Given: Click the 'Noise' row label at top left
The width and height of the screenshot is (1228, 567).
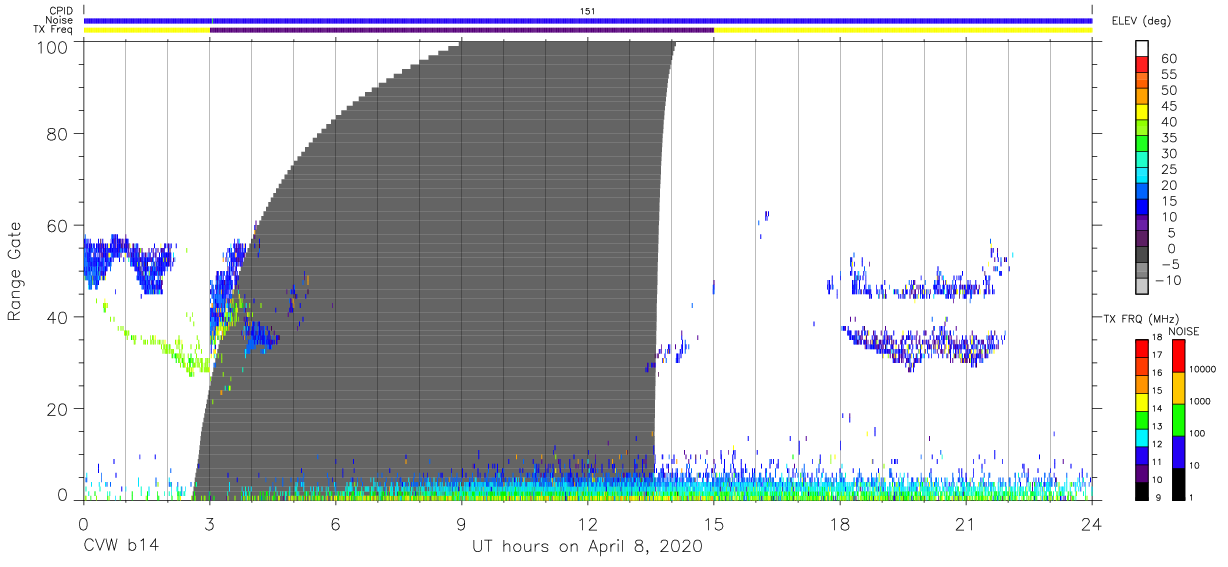Looking at the screenshot, I should [x=61, y=20].
